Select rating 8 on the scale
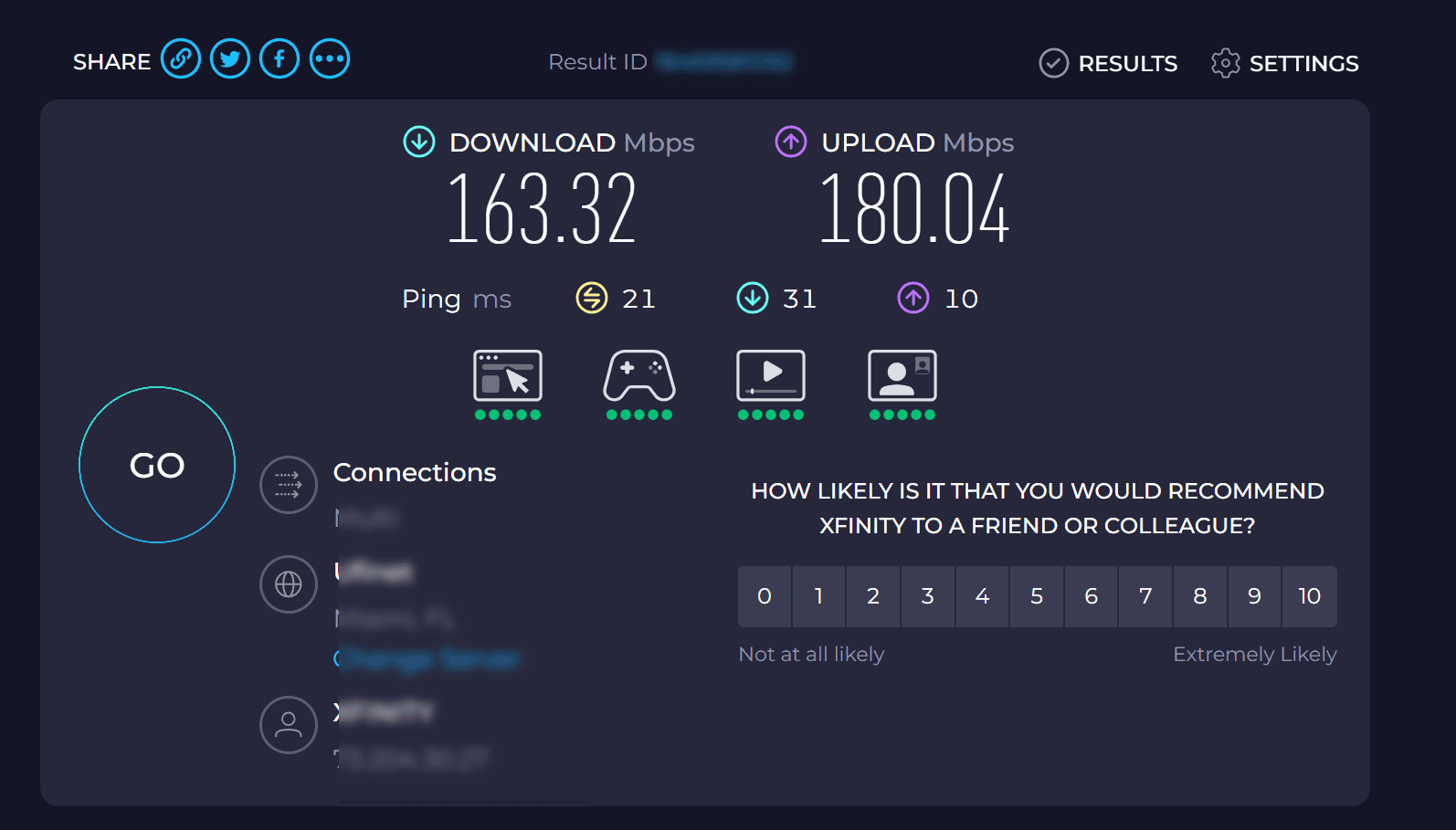Viewport: 1456px width, 830px height. (1200, 596)
